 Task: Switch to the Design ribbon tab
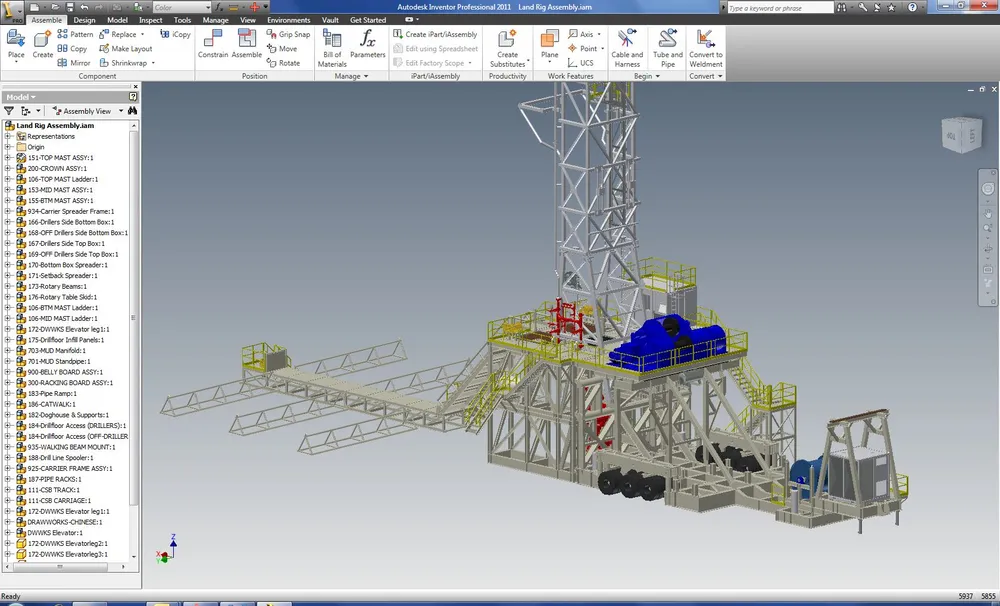(x=84, y=20)
